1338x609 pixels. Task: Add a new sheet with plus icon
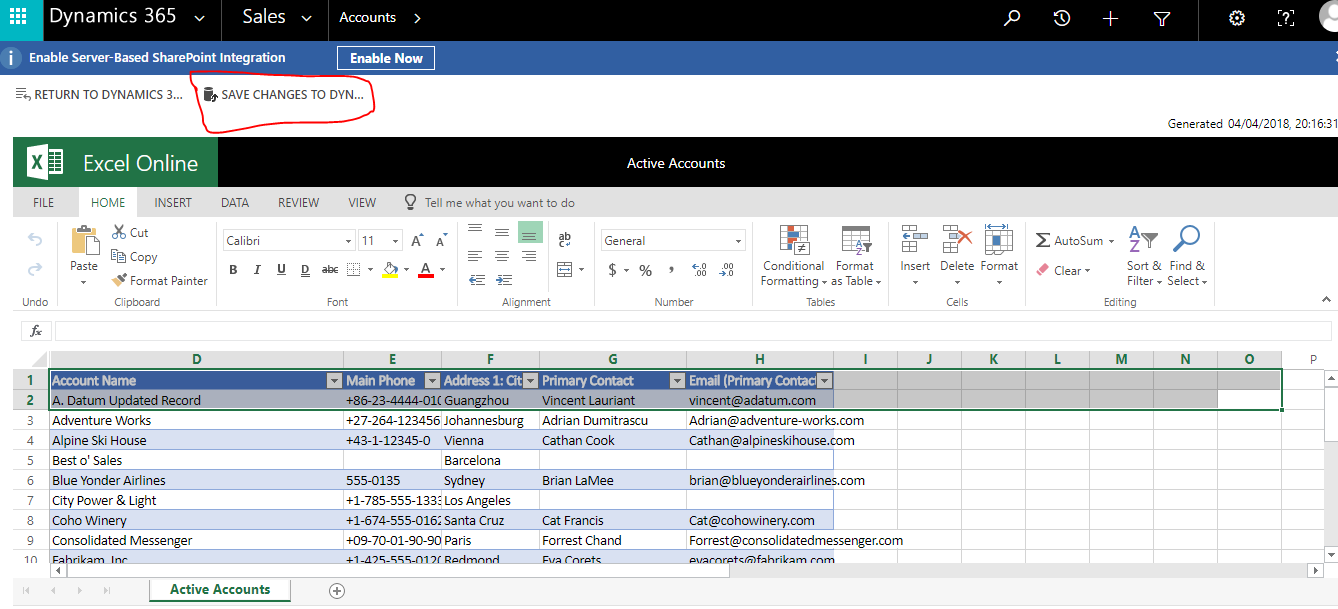(x=337, y=590)
